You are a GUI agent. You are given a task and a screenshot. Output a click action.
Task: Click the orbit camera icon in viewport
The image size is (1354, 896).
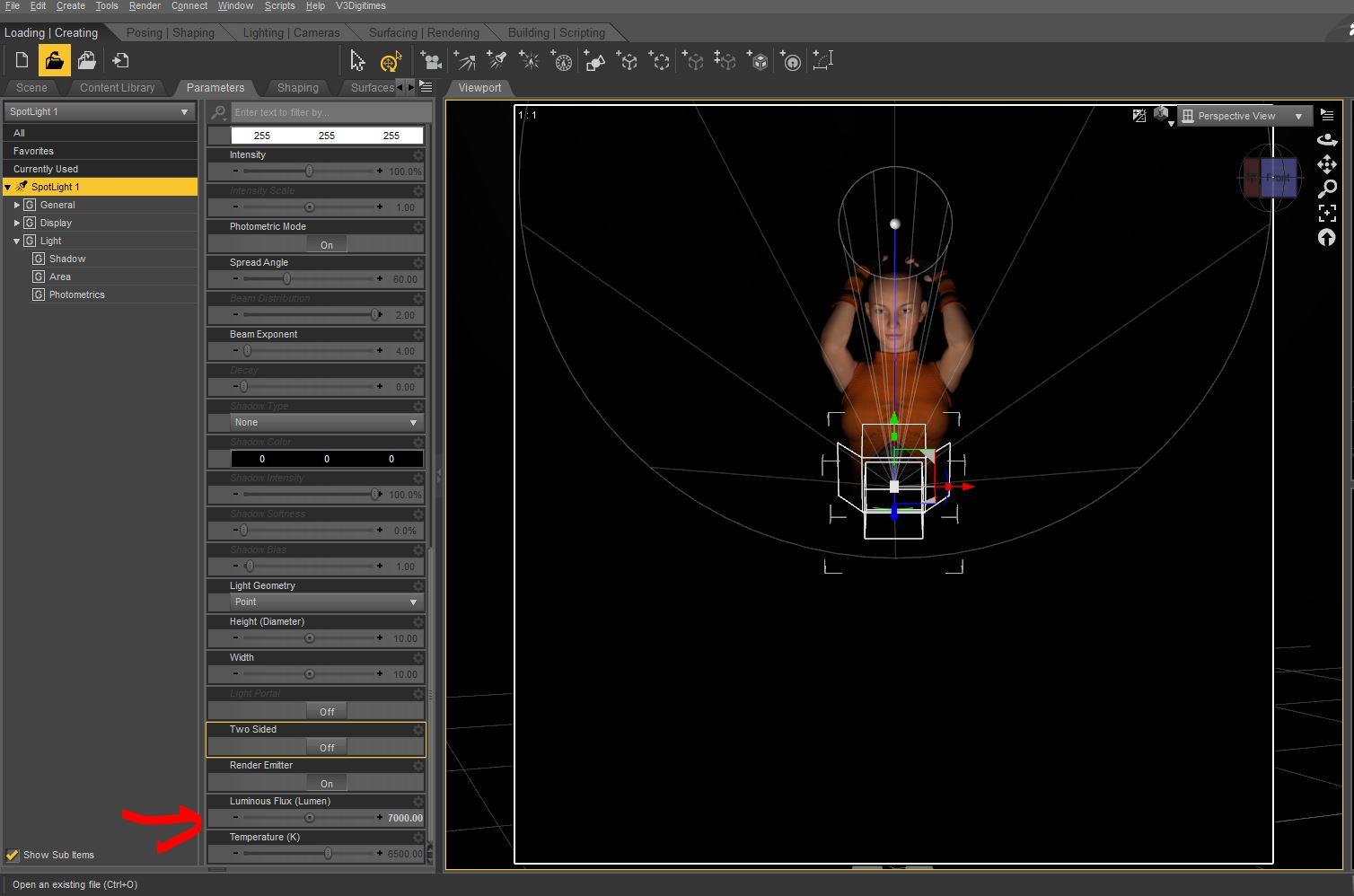pos(1326,140)
